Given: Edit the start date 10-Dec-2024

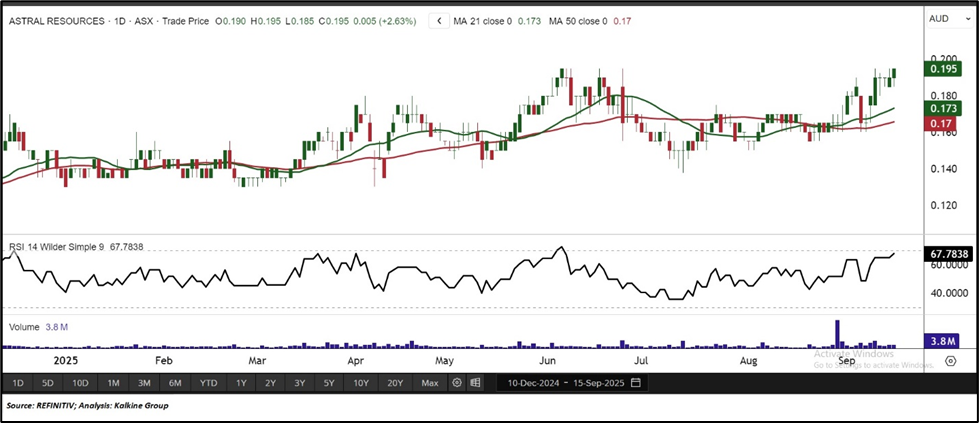Looking at the screenshot, I should pyautogui.click(x=532, y=383).
